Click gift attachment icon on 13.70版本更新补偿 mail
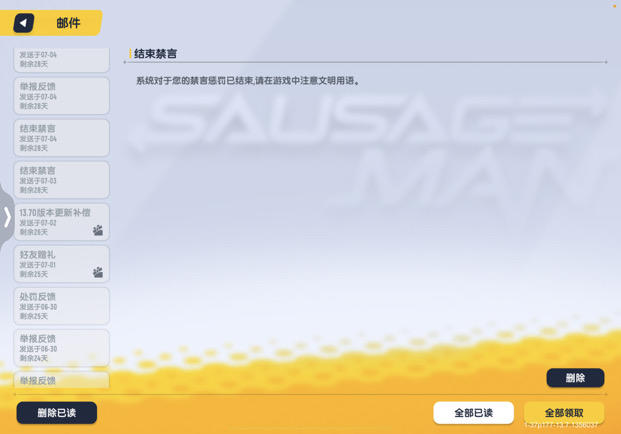621x434 pixels. 98,230
